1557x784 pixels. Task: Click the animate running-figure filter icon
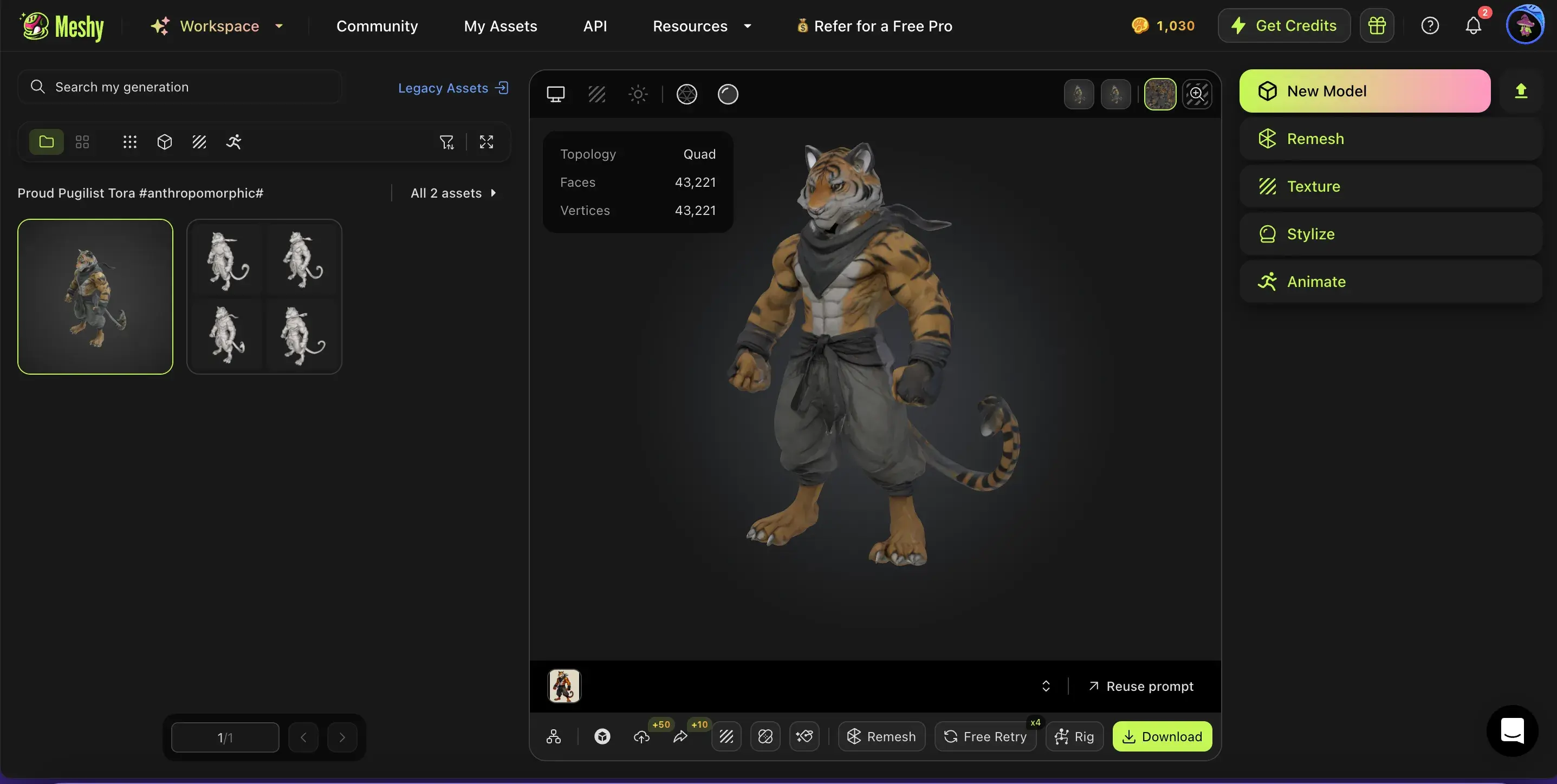233,142
